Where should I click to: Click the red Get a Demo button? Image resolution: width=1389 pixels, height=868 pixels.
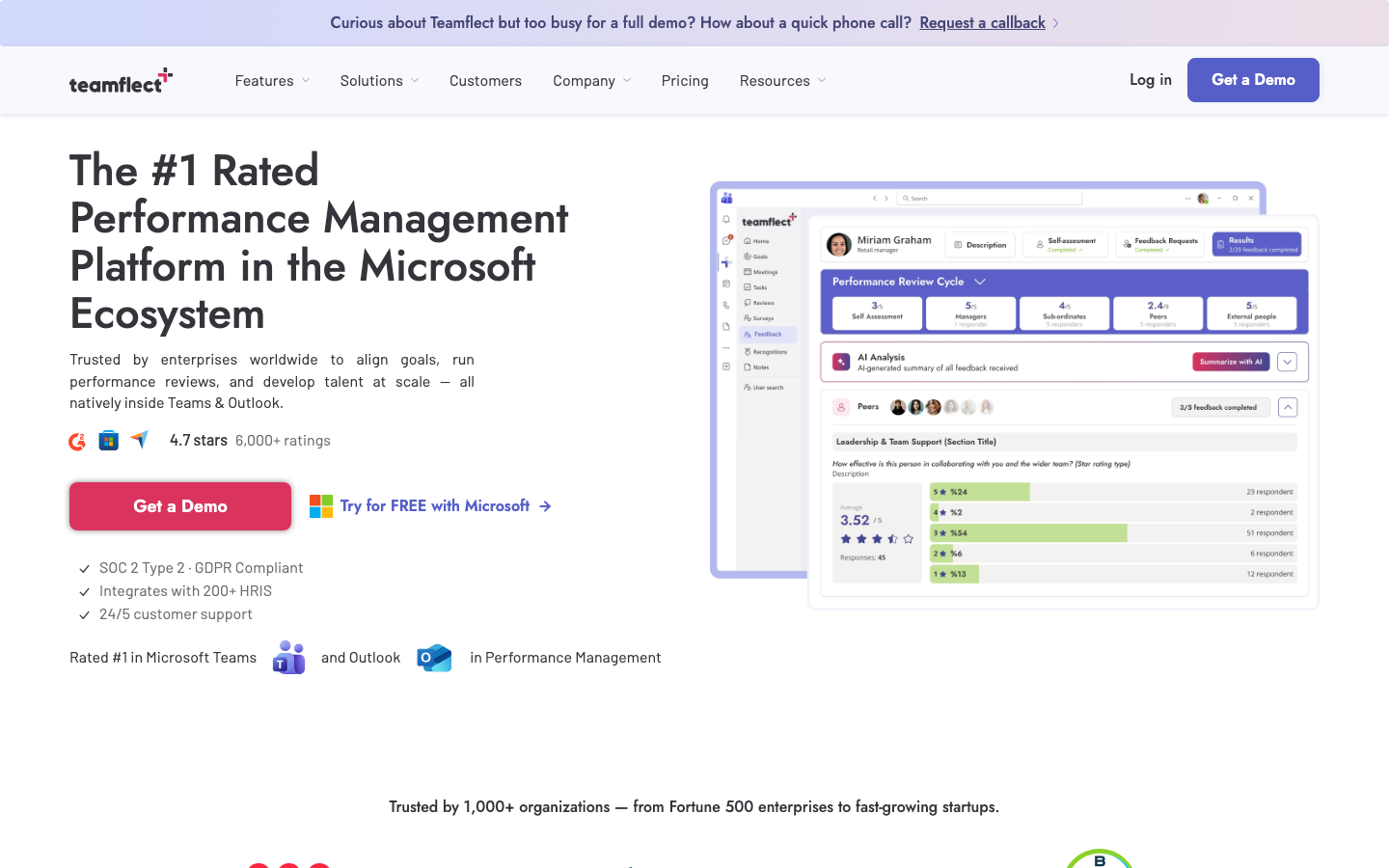[180, 506]
